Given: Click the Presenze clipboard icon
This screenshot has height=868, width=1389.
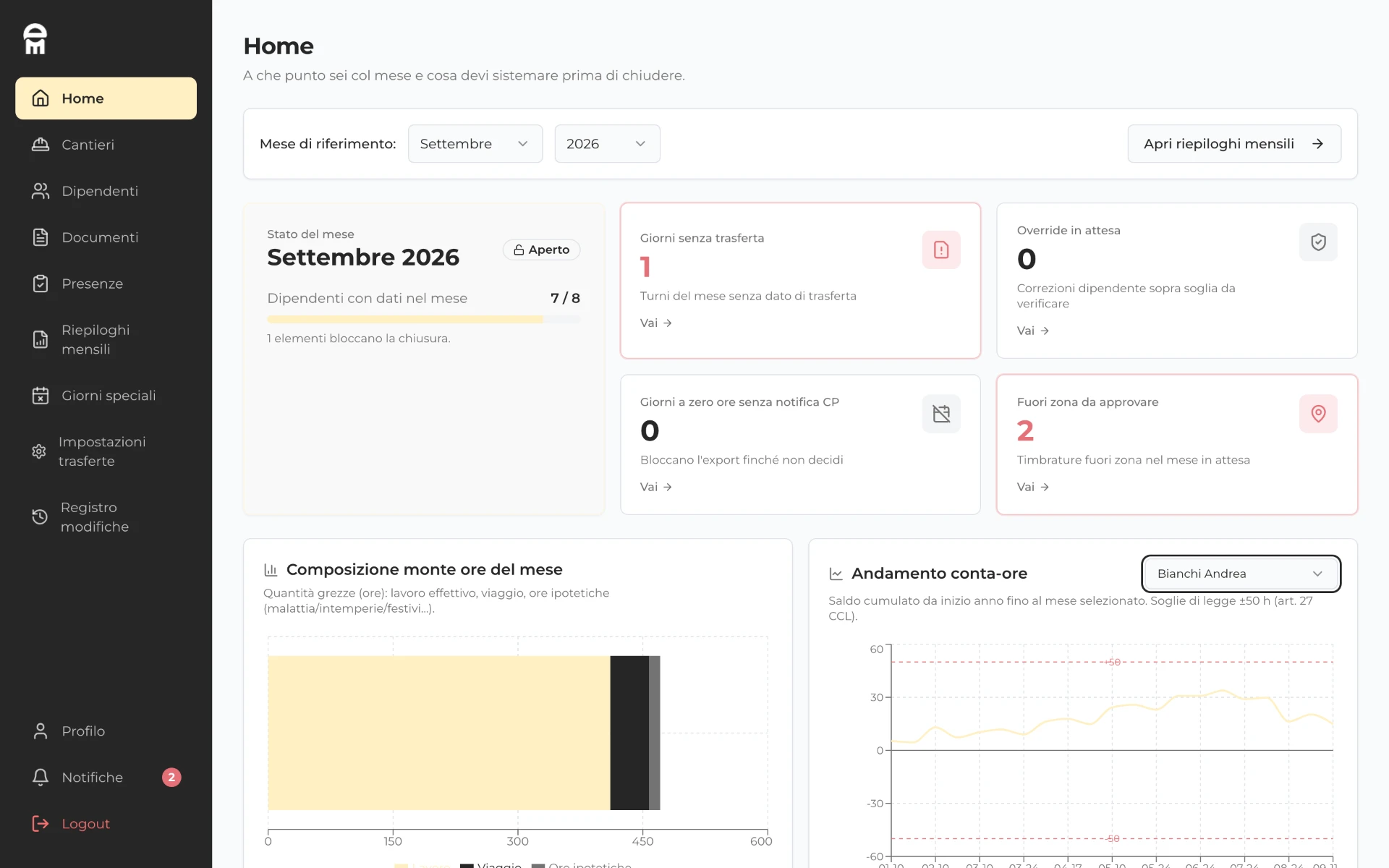Looking at the screenshot, I should [x=41, y=284].
